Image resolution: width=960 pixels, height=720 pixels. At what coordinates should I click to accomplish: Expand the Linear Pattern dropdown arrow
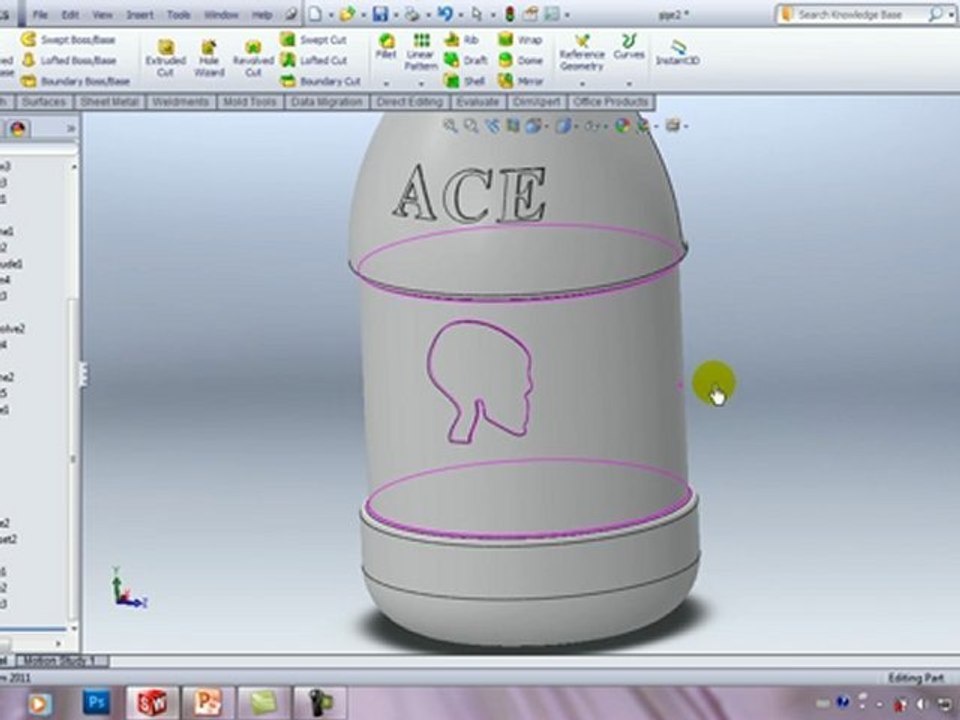coord(421,83)
